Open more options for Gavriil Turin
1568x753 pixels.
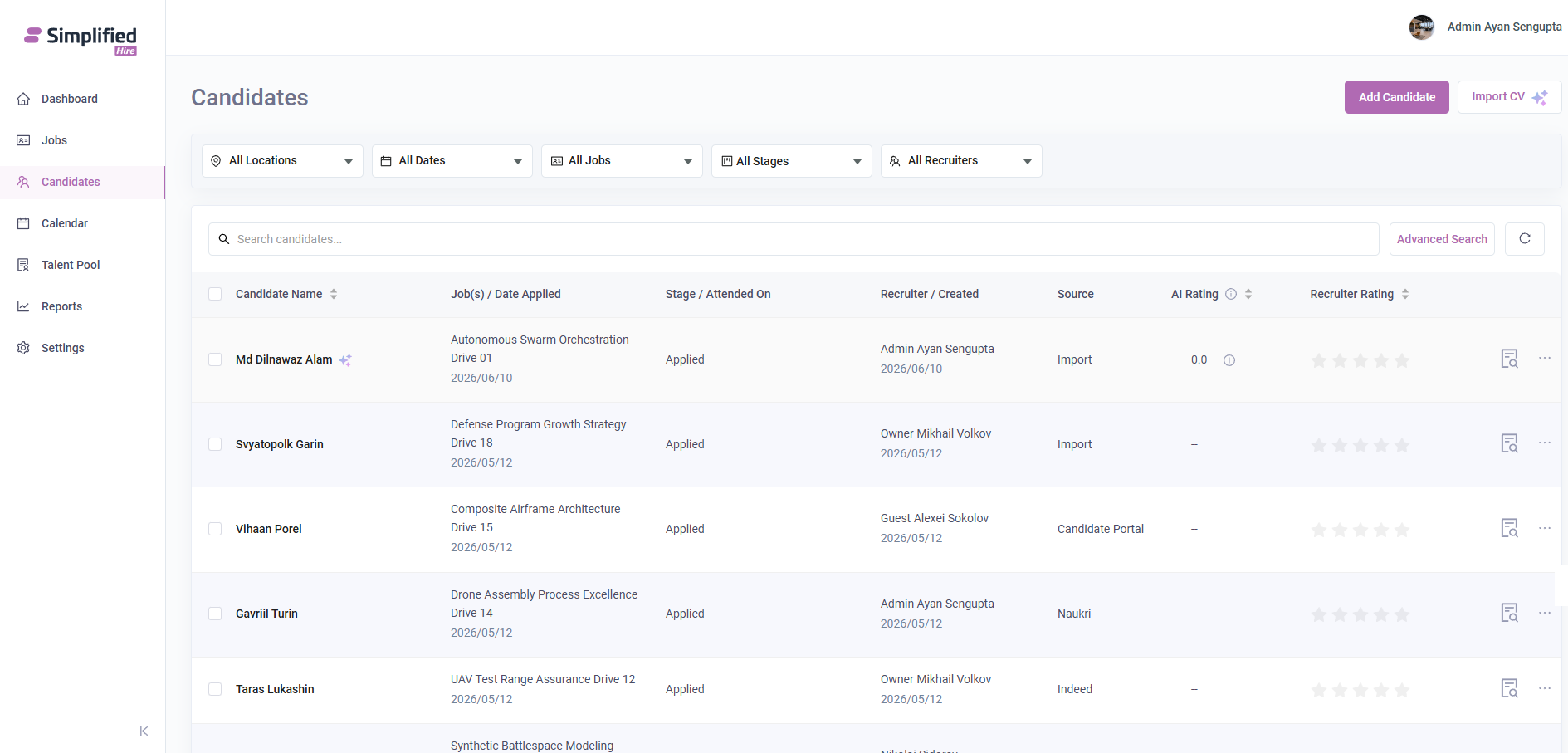click(x=1545, y=613)
